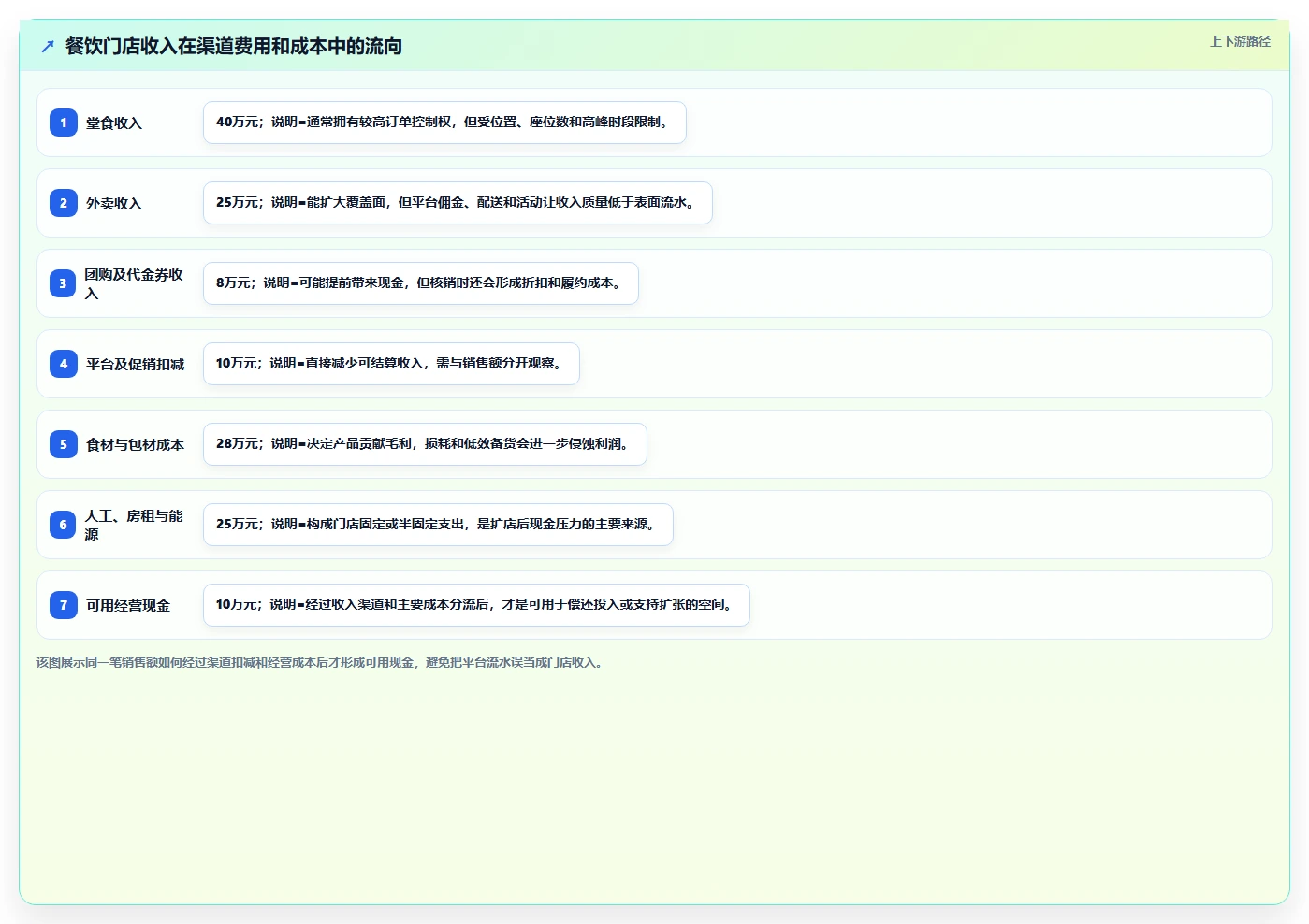Click the 40万元 description box for 堂食收入

pyautogui.click(x=444, y=123)
